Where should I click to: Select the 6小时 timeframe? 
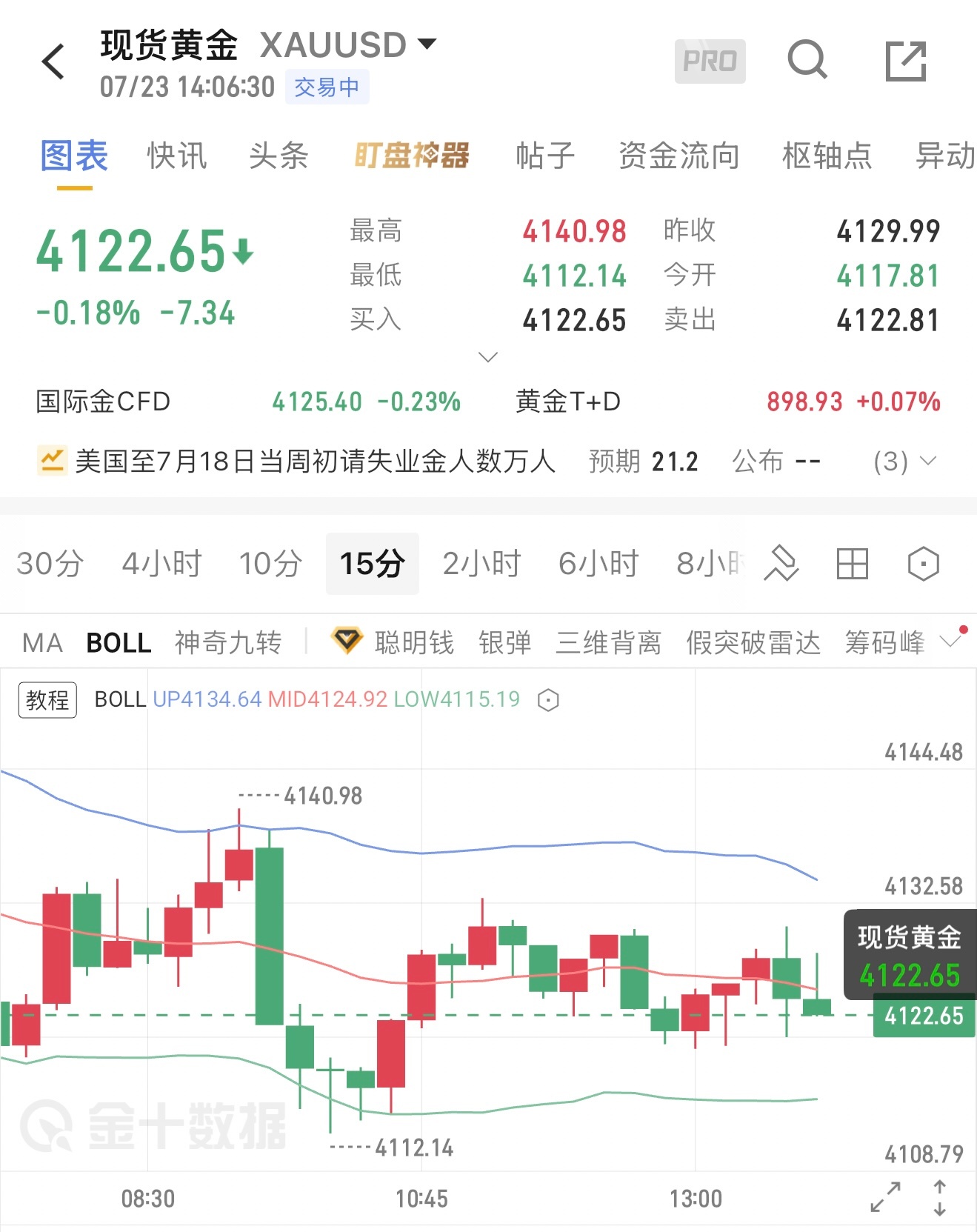[598, 564]
